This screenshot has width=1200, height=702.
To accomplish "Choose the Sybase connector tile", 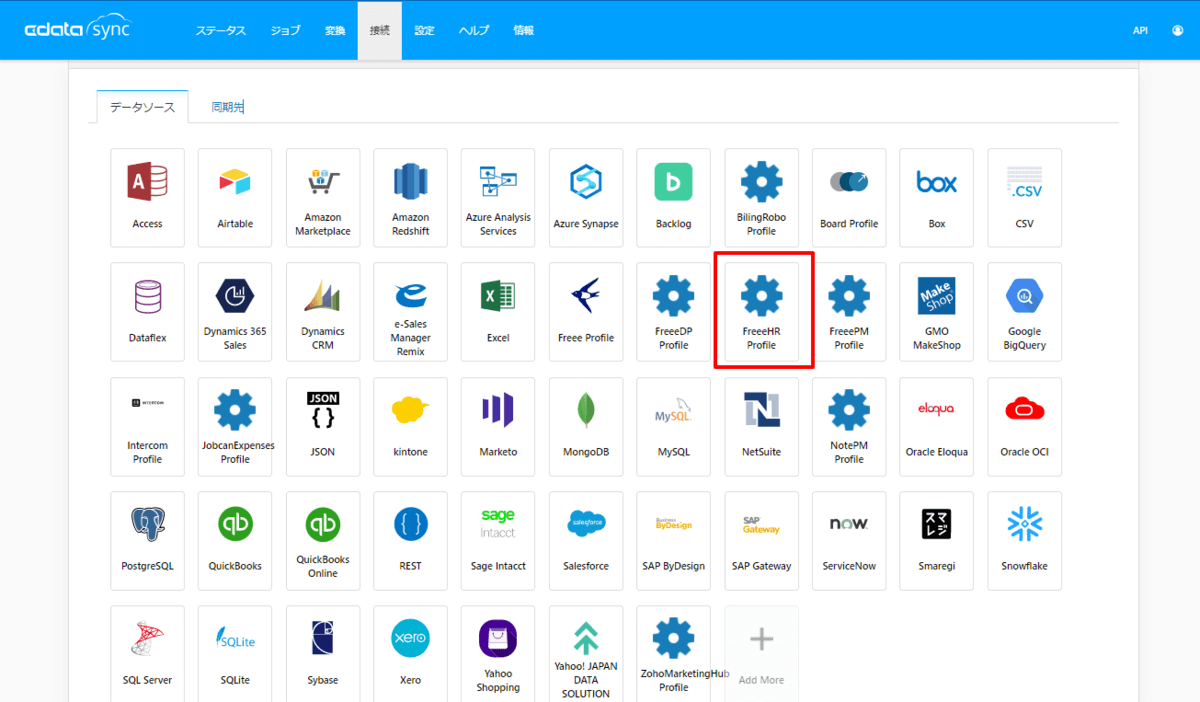I will click(323, 653).
